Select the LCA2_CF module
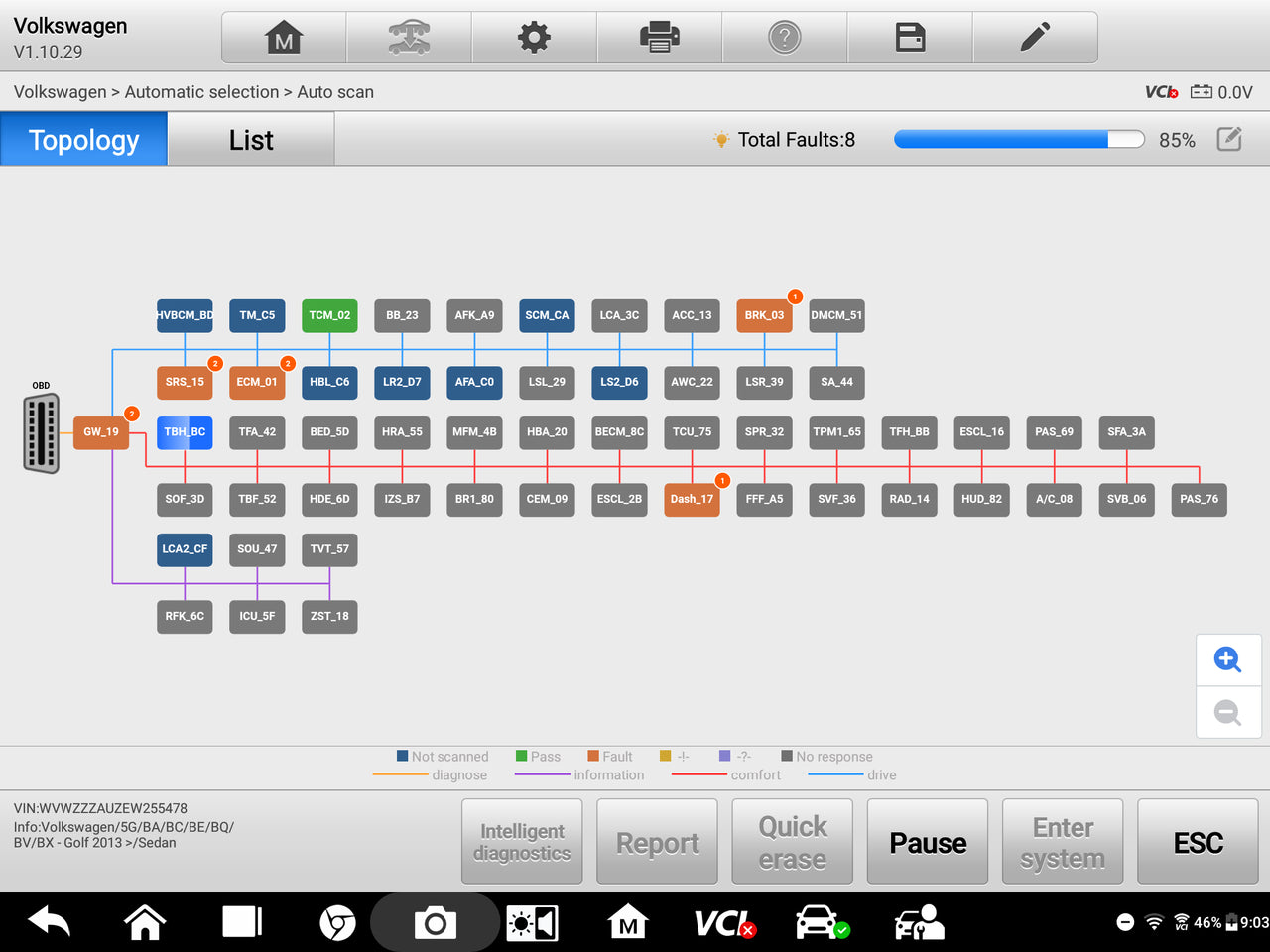Viewport: 1270px width, 952px height. click(x=185, y=549)
